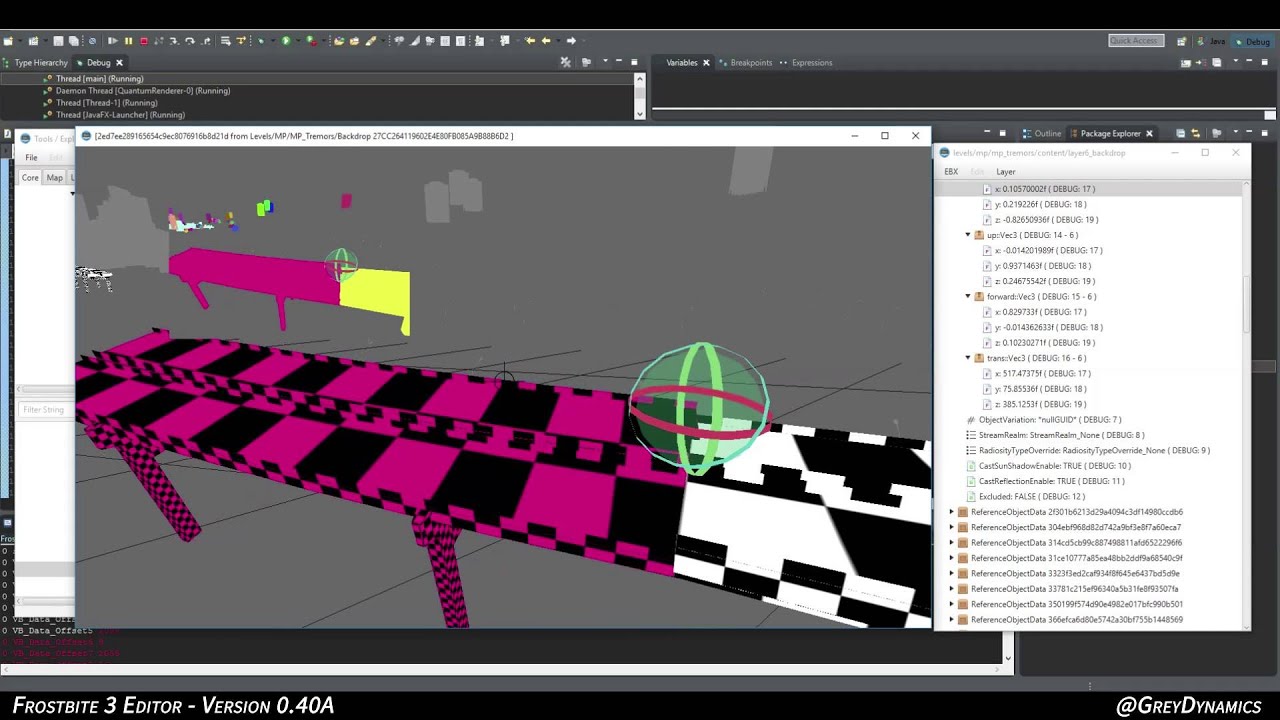
Task: Select the Variables tab
Action: coord(682,62)
